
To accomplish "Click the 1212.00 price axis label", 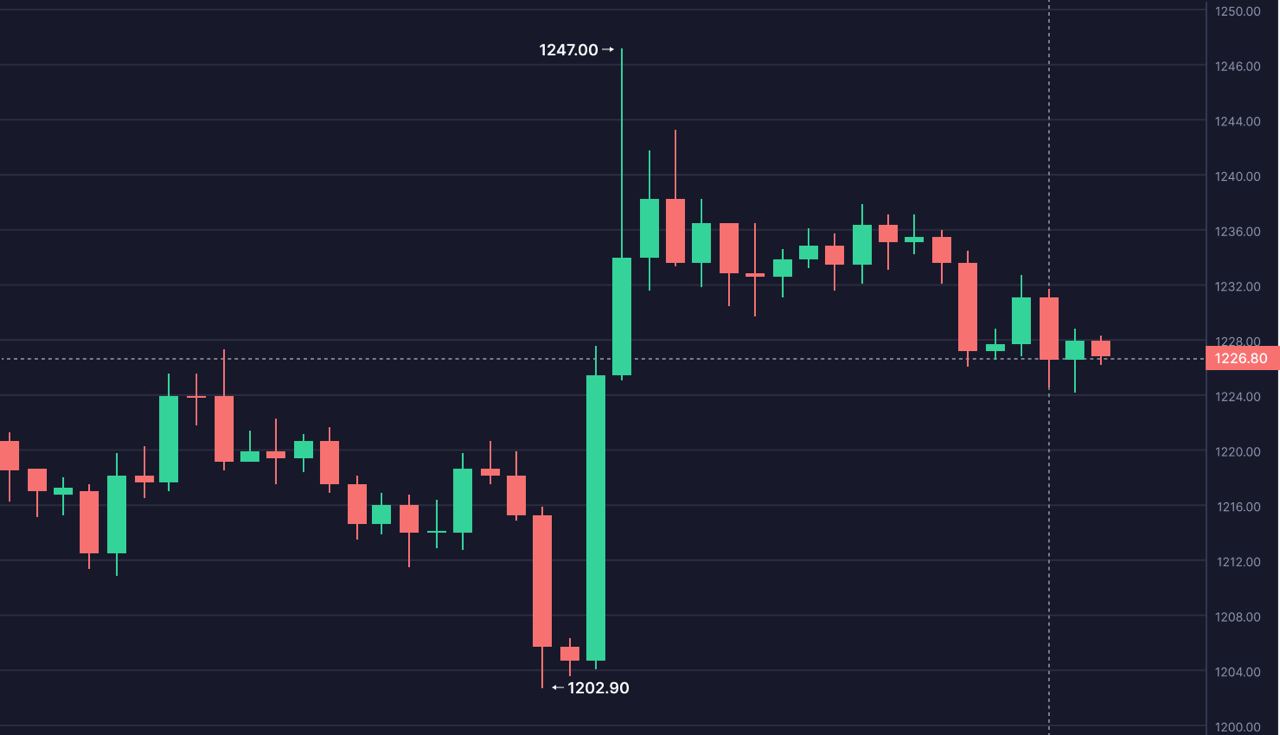I will (x=1237, y=562).
